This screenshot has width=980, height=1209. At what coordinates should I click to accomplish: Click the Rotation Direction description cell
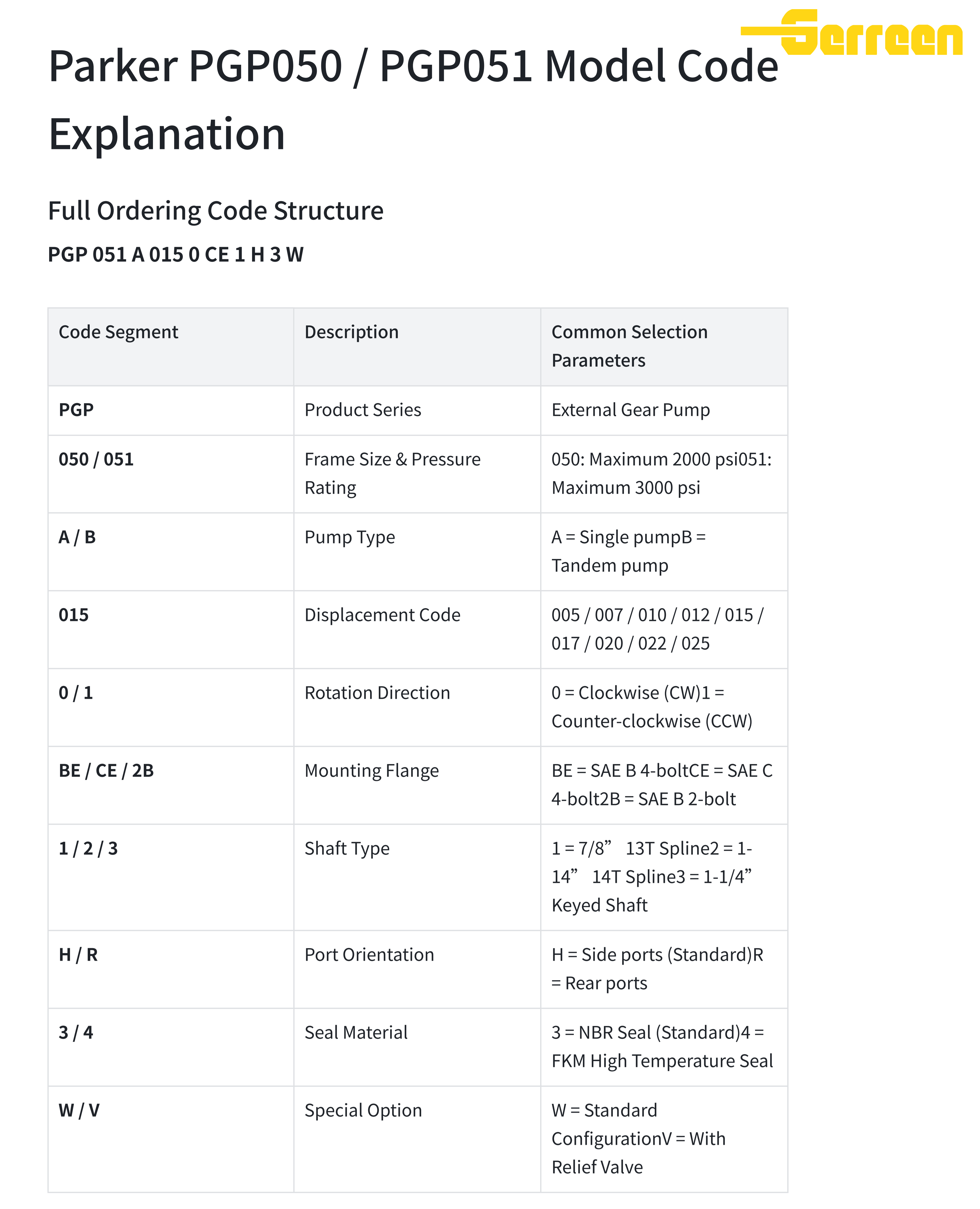click(377, 693)
